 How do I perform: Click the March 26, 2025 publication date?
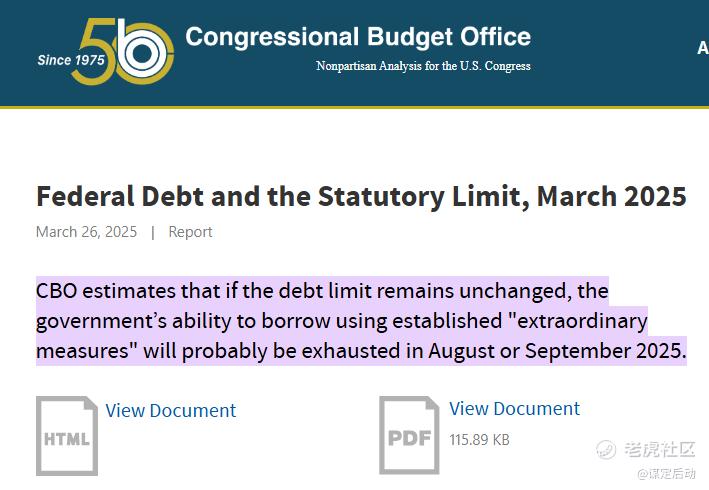pyautogui.click(x=86, y=232)
